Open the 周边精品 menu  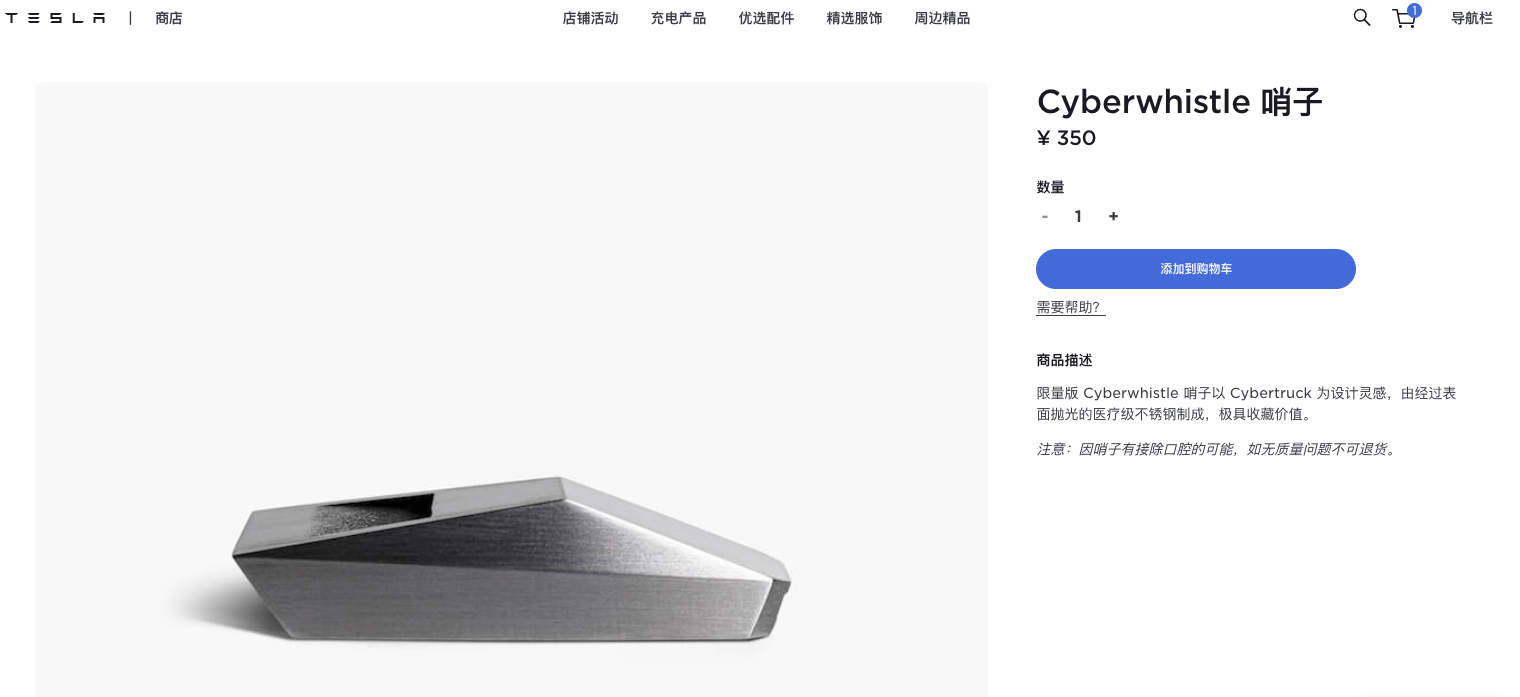[x=942, y=18]
